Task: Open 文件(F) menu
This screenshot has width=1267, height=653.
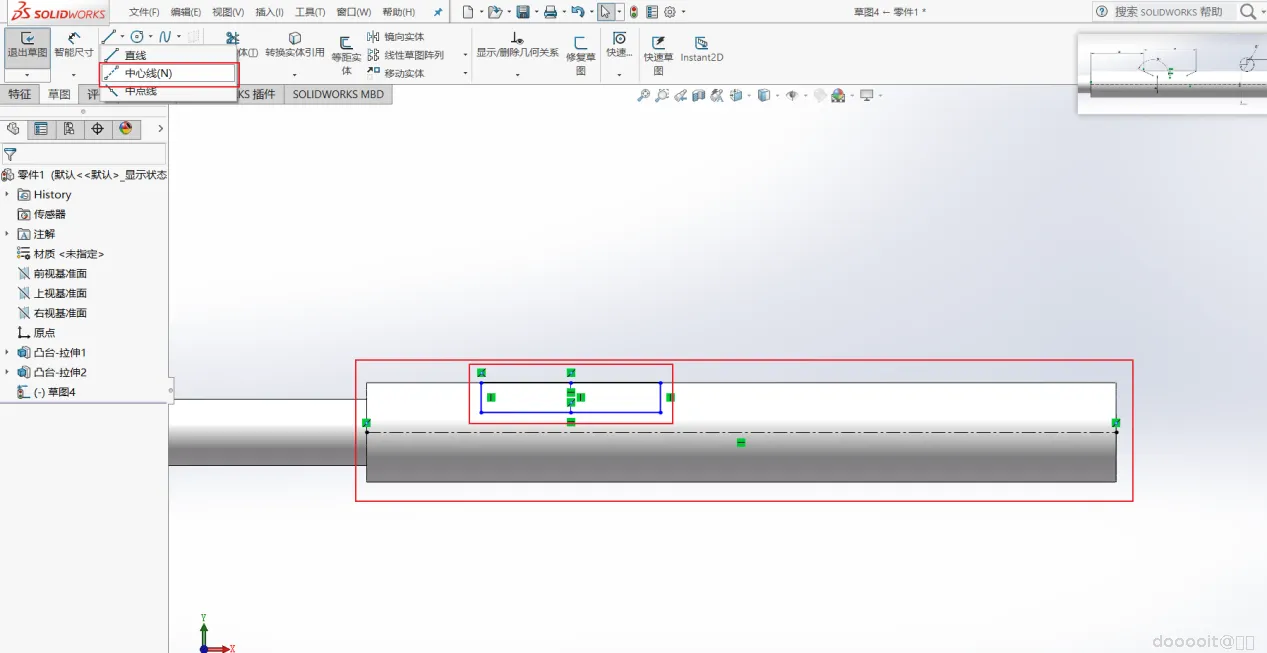Action: pos(144,12)
